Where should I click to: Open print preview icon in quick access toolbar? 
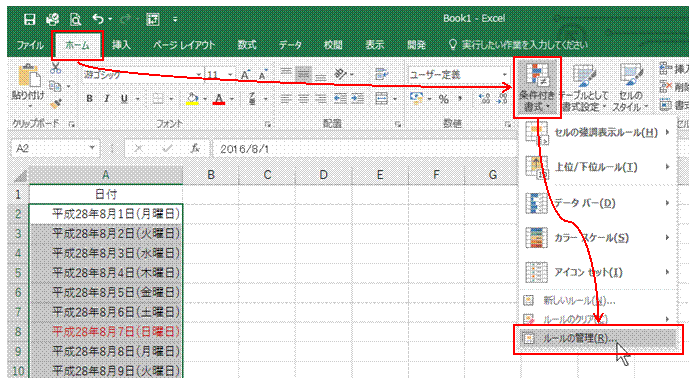pos(75,19)
